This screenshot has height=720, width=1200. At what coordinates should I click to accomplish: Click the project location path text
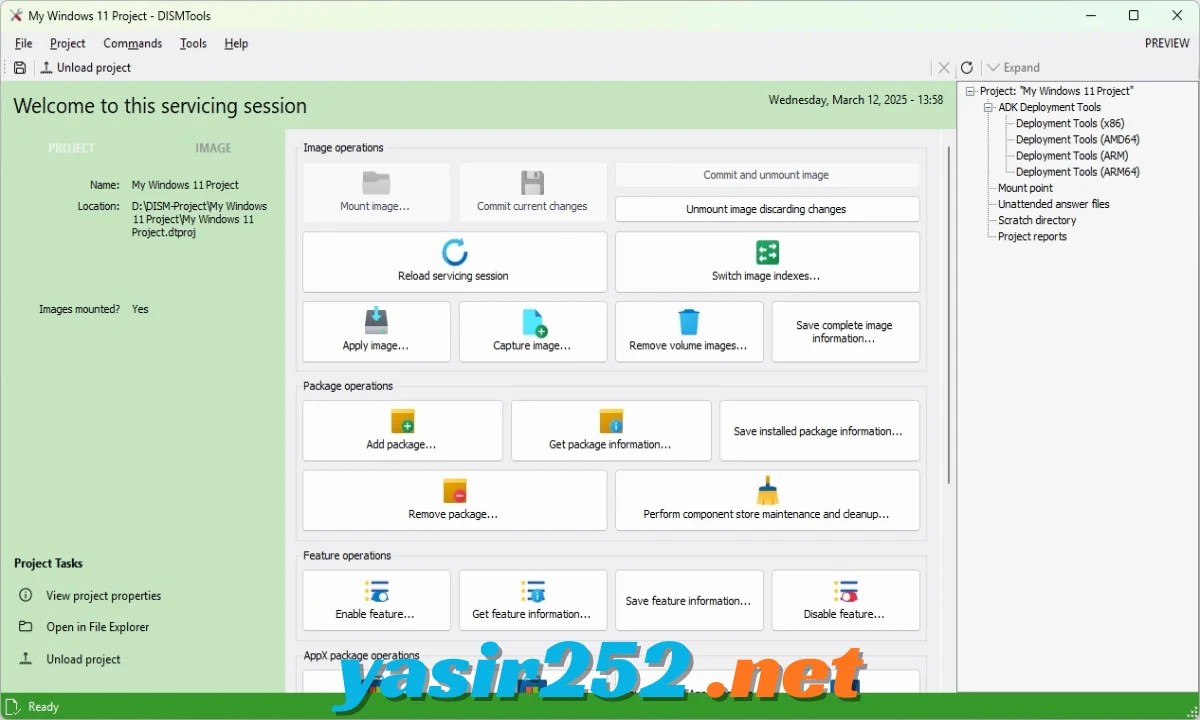(x=201, y=219)
